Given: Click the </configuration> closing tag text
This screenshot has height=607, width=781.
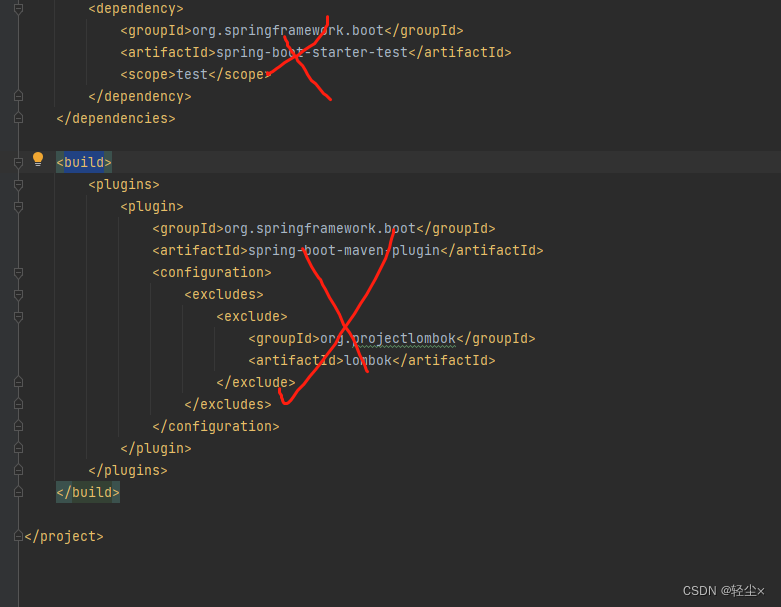Looking at the screenshot, I should 216,427.
